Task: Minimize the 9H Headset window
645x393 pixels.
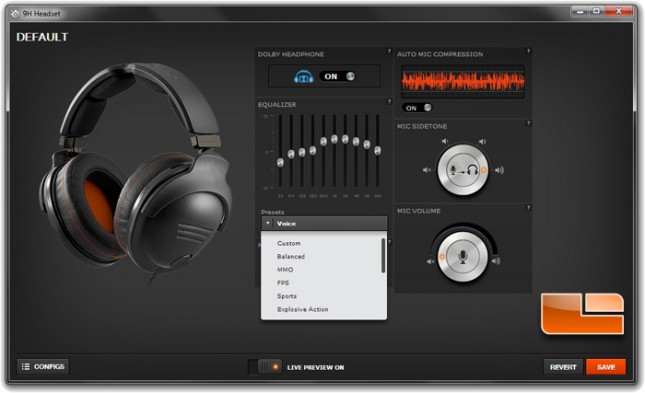Action: pyautogui.click(x=580, y=12)
